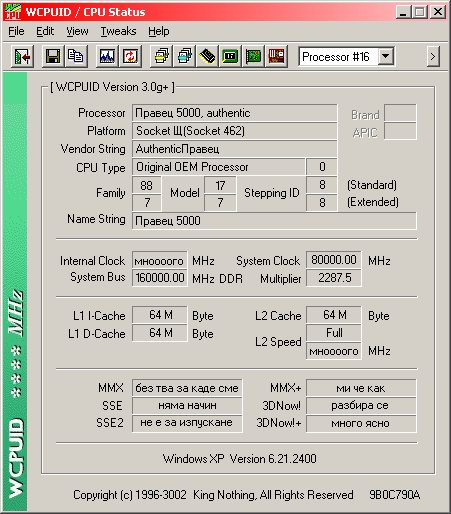This screenshot has width=451, height=514.
Task: Click the memory module chip icon
Action: tap(207, 56)
